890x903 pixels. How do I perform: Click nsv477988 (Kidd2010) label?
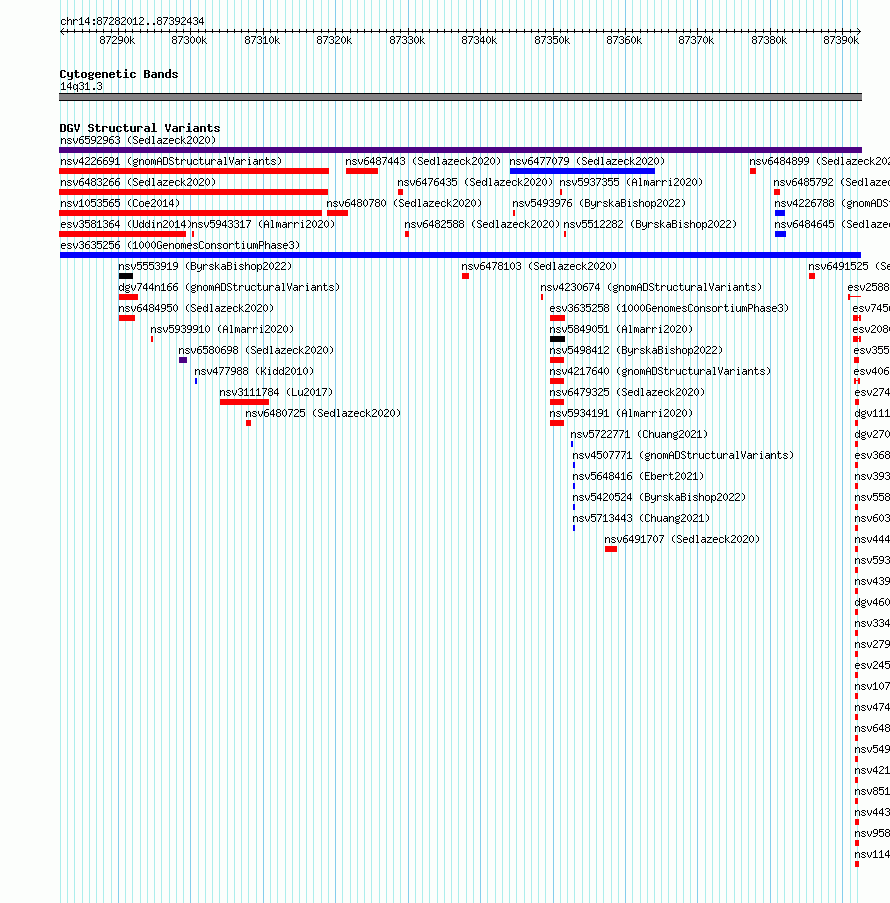[254, 371]
